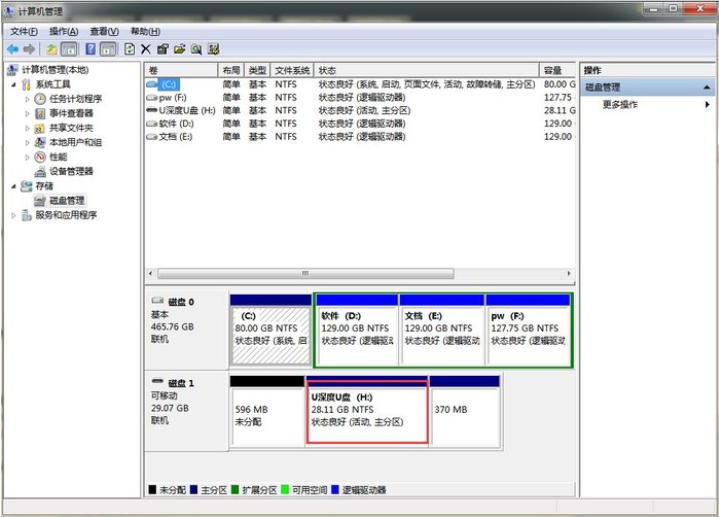
Task: Click the Back arrow in the toolbar
Action: (x=13, y=49)
